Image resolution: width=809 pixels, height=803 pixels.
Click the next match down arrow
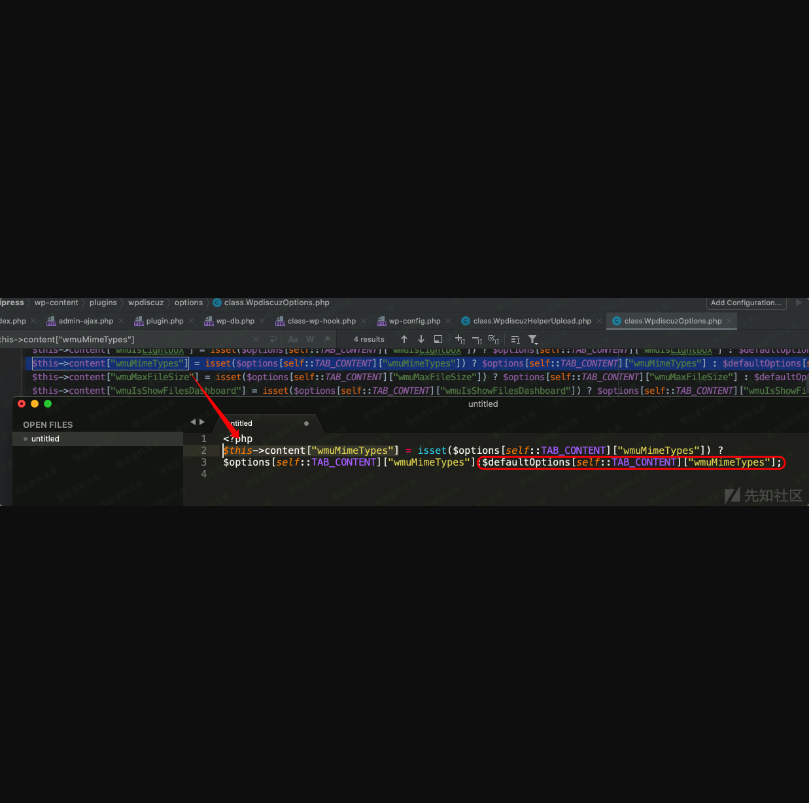click(x=419, y=340)
